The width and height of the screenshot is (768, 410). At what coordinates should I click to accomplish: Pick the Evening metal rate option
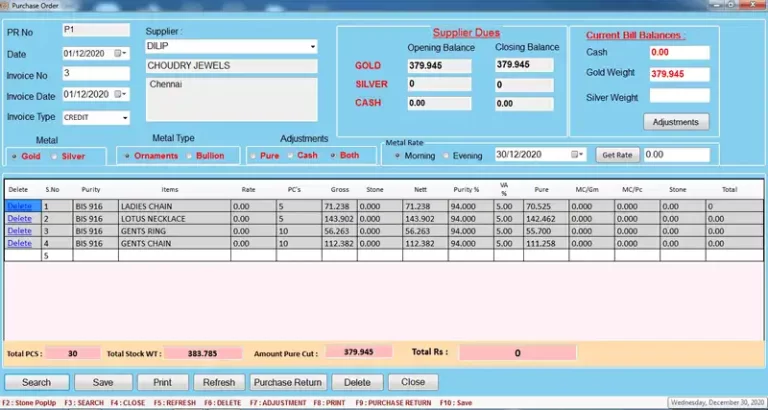pos(446,155)
